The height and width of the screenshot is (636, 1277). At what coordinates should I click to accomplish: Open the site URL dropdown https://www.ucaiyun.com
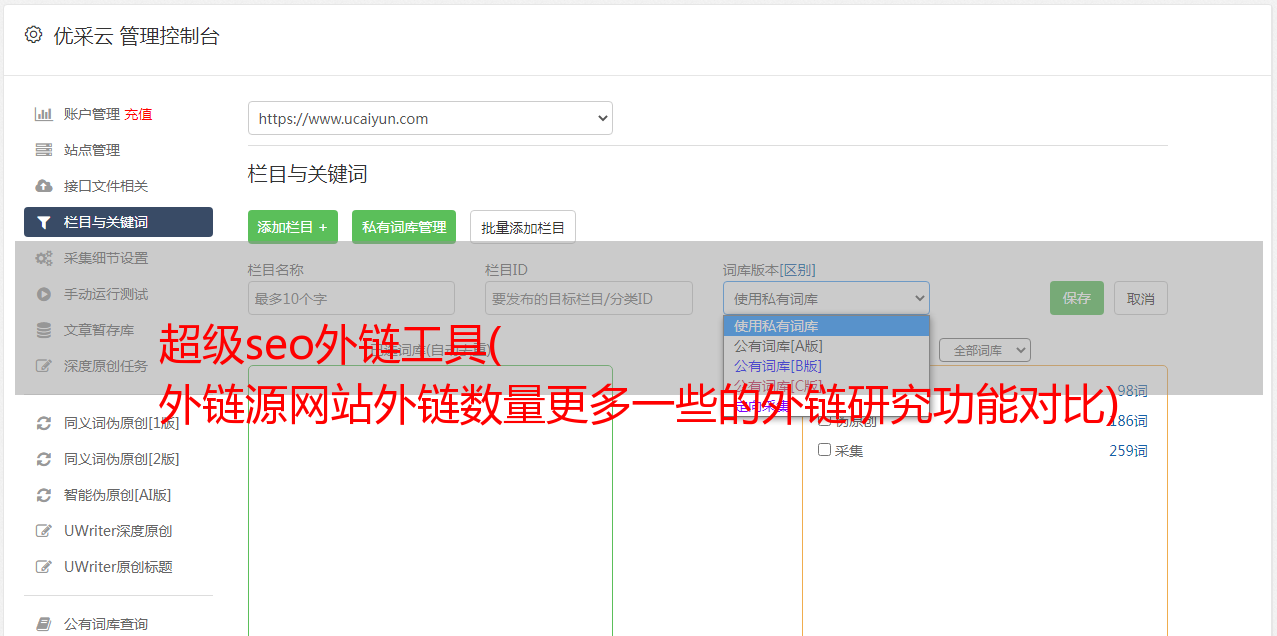[x=430, y=118]
